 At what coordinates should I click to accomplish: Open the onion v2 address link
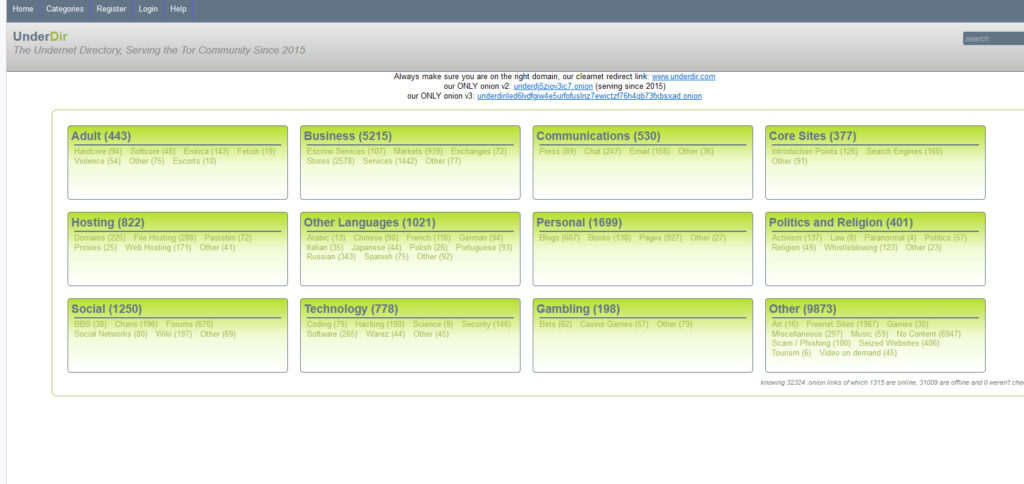pos(553,86)
